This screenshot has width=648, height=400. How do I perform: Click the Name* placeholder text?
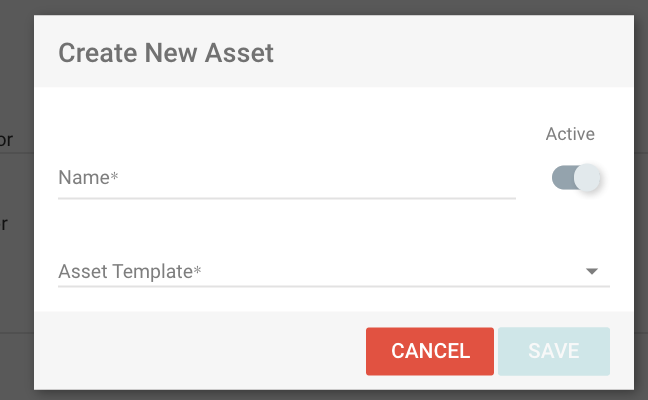coord(88,178)
